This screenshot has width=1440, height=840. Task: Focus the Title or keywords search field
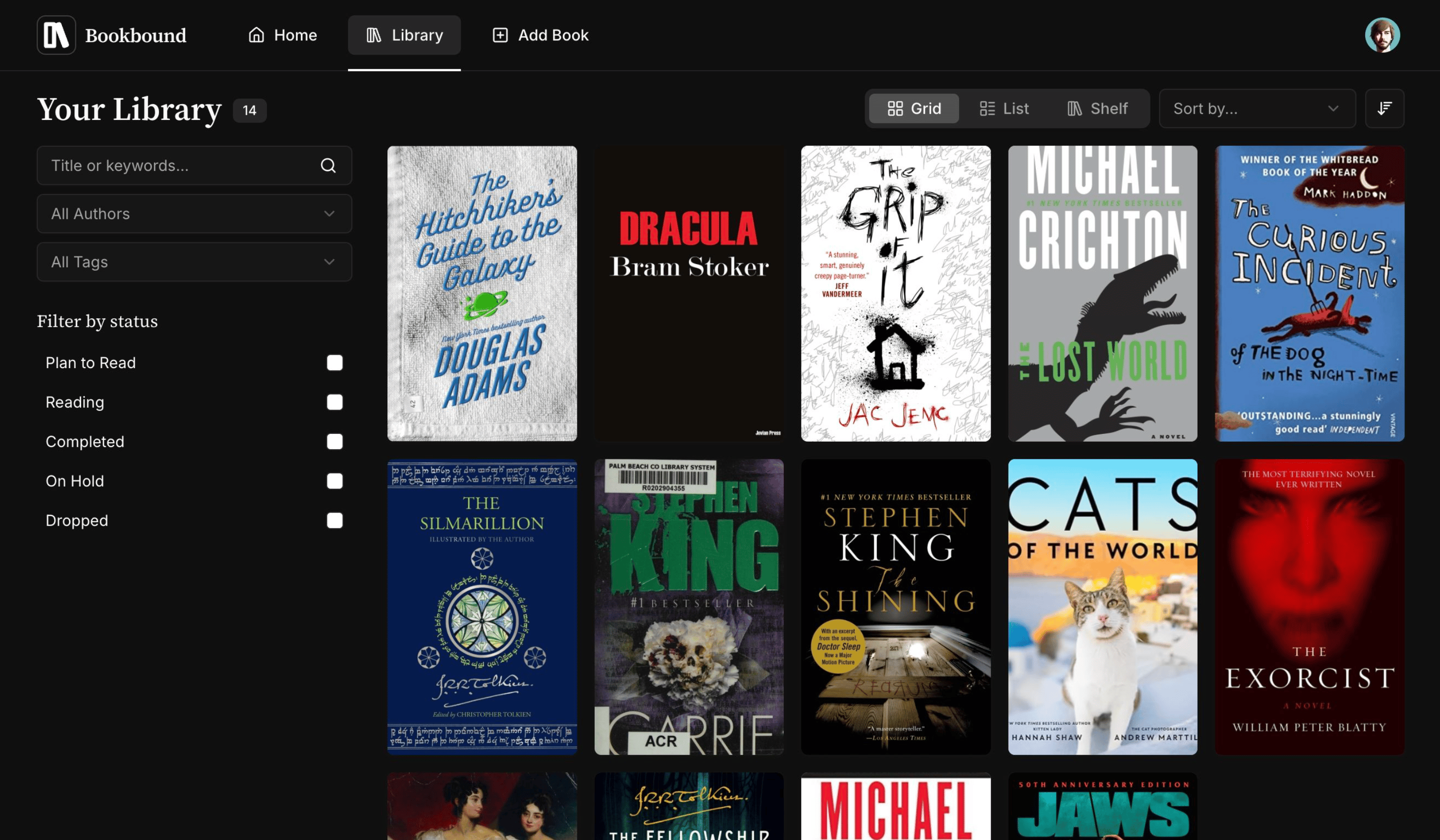(x=194, y=165)
